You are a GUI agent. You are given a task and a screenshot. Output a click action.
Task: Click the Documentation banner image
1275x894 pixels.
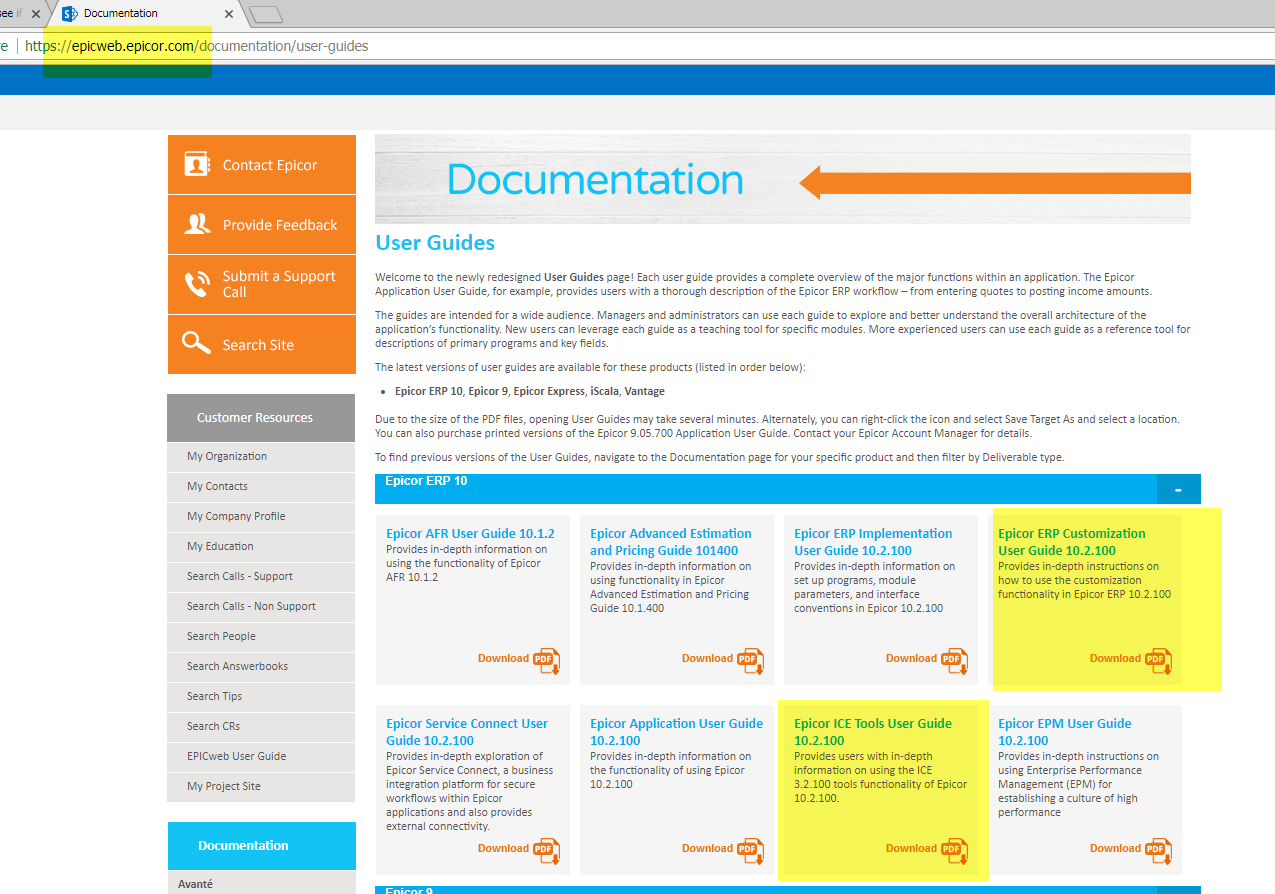(783, 179)
